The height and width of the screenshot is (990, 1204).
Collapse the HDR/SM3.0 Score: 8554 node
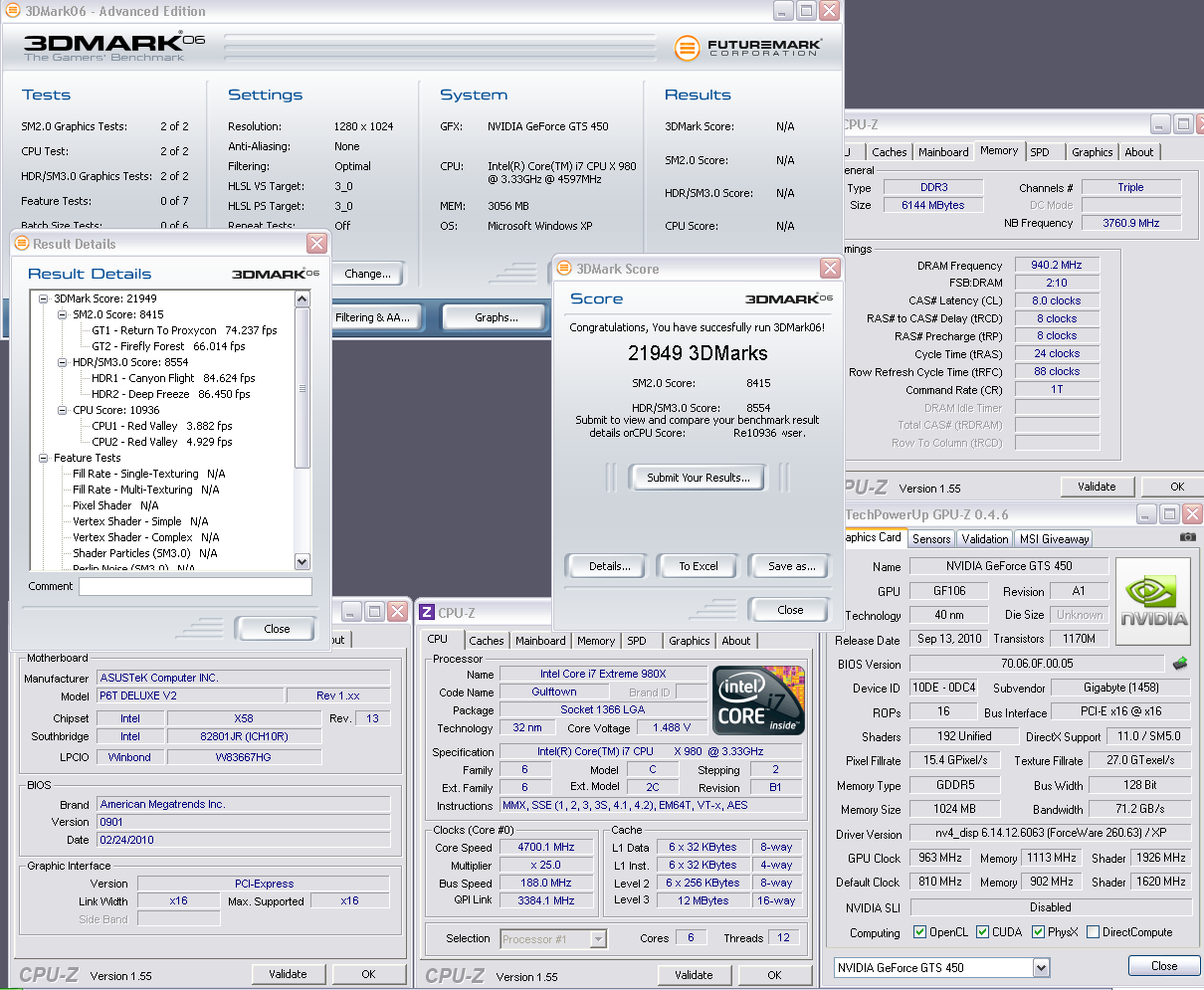point(64,362)
